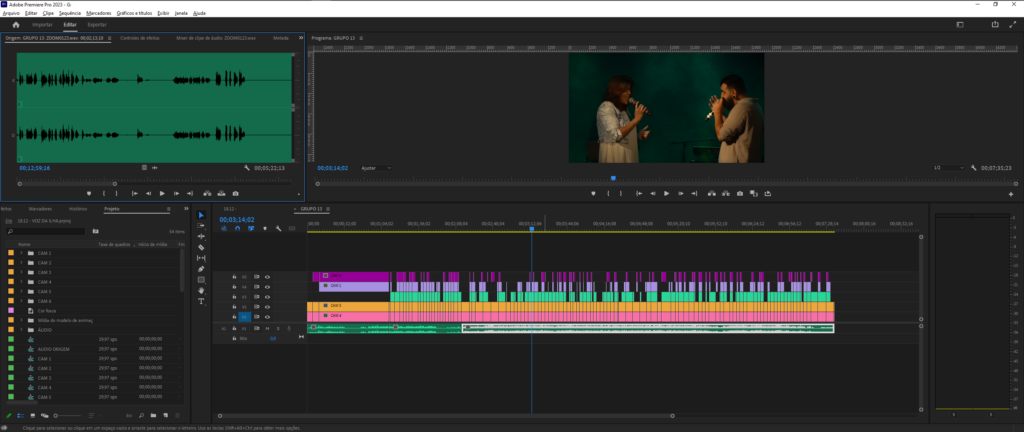Toggle lock on the V2 track
The height and width of the screenshot is (432, 1024).
234,307
